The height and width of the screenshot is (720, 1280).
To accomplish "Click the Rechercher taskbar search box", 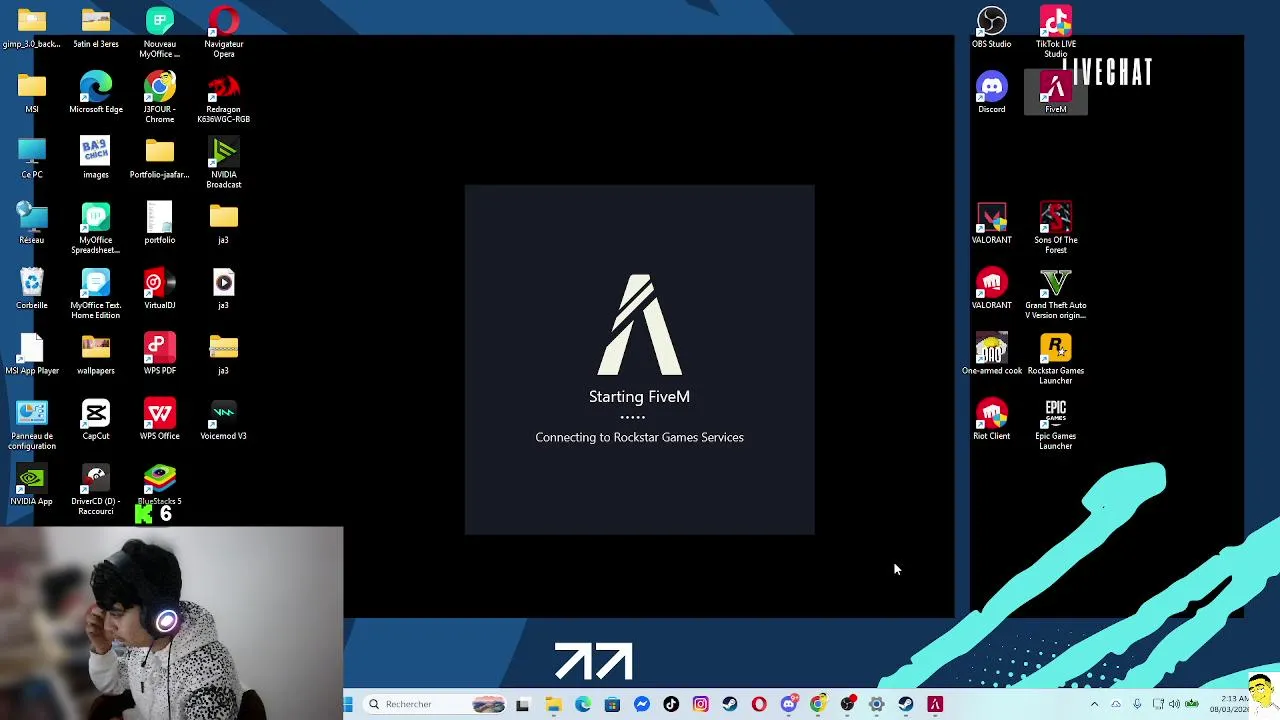I will [434, 704].
